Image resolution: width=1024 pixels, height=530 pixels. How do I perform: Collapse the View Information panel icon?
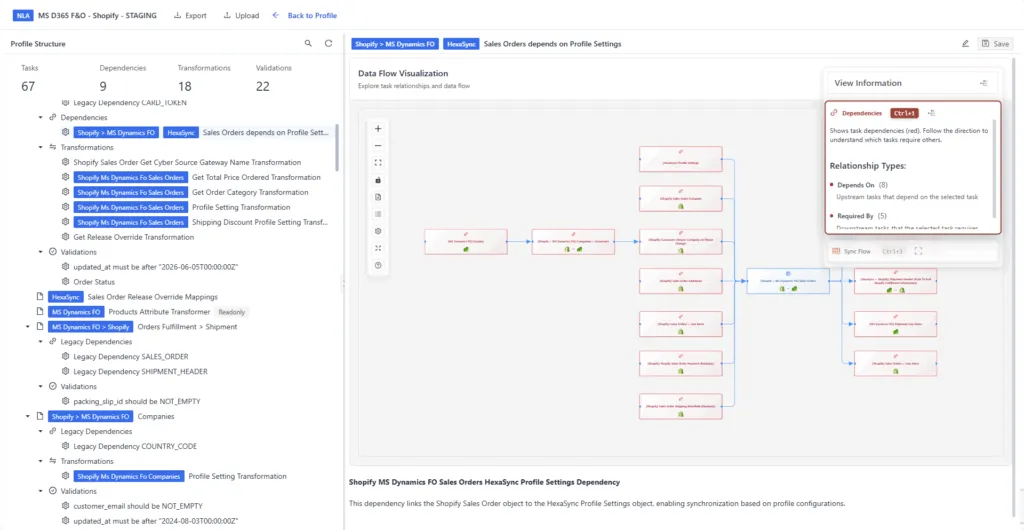(984, 83)
